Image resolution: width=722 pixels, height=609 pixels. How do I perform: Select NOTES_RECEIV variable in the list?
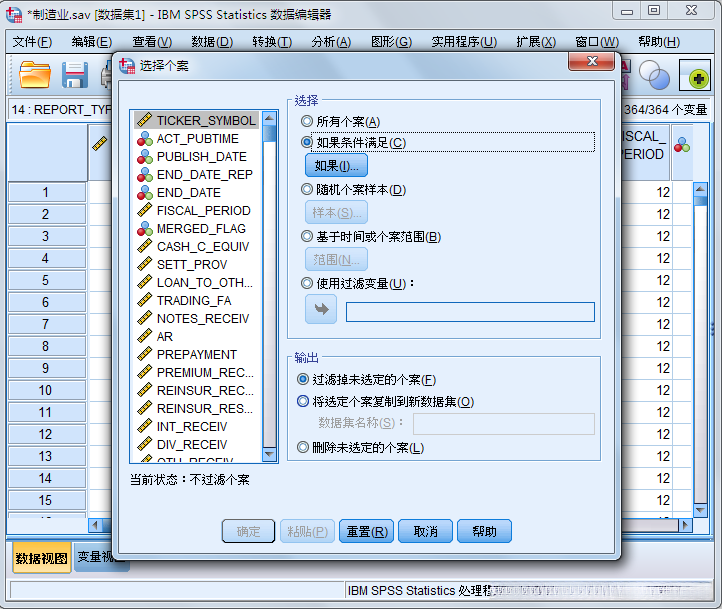197,318
